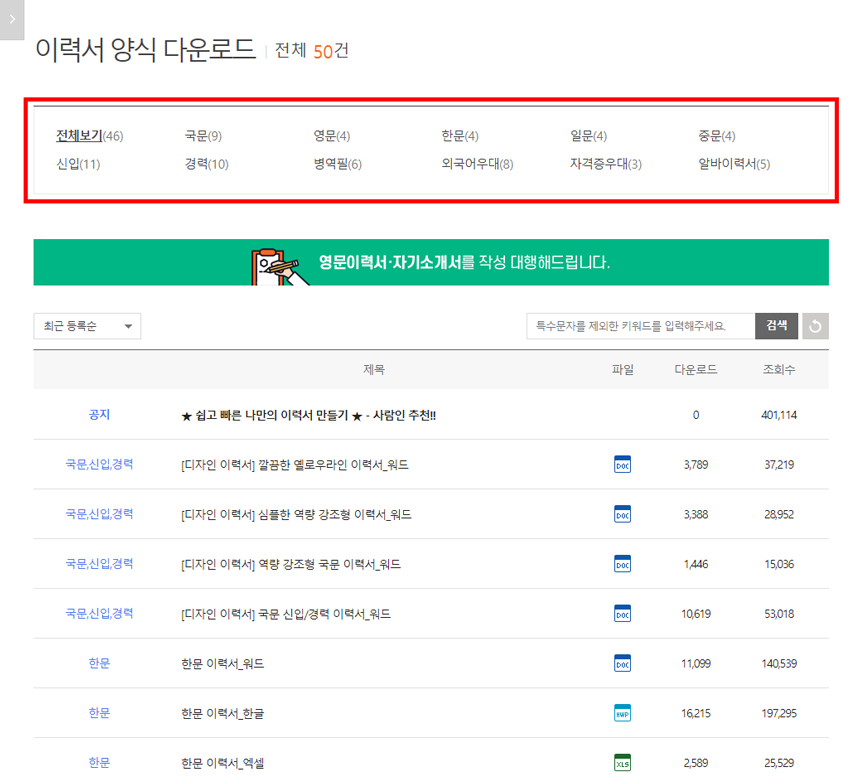
Task: Filter by 외국어우대(8) category
Action: click(x=477, y=163)
